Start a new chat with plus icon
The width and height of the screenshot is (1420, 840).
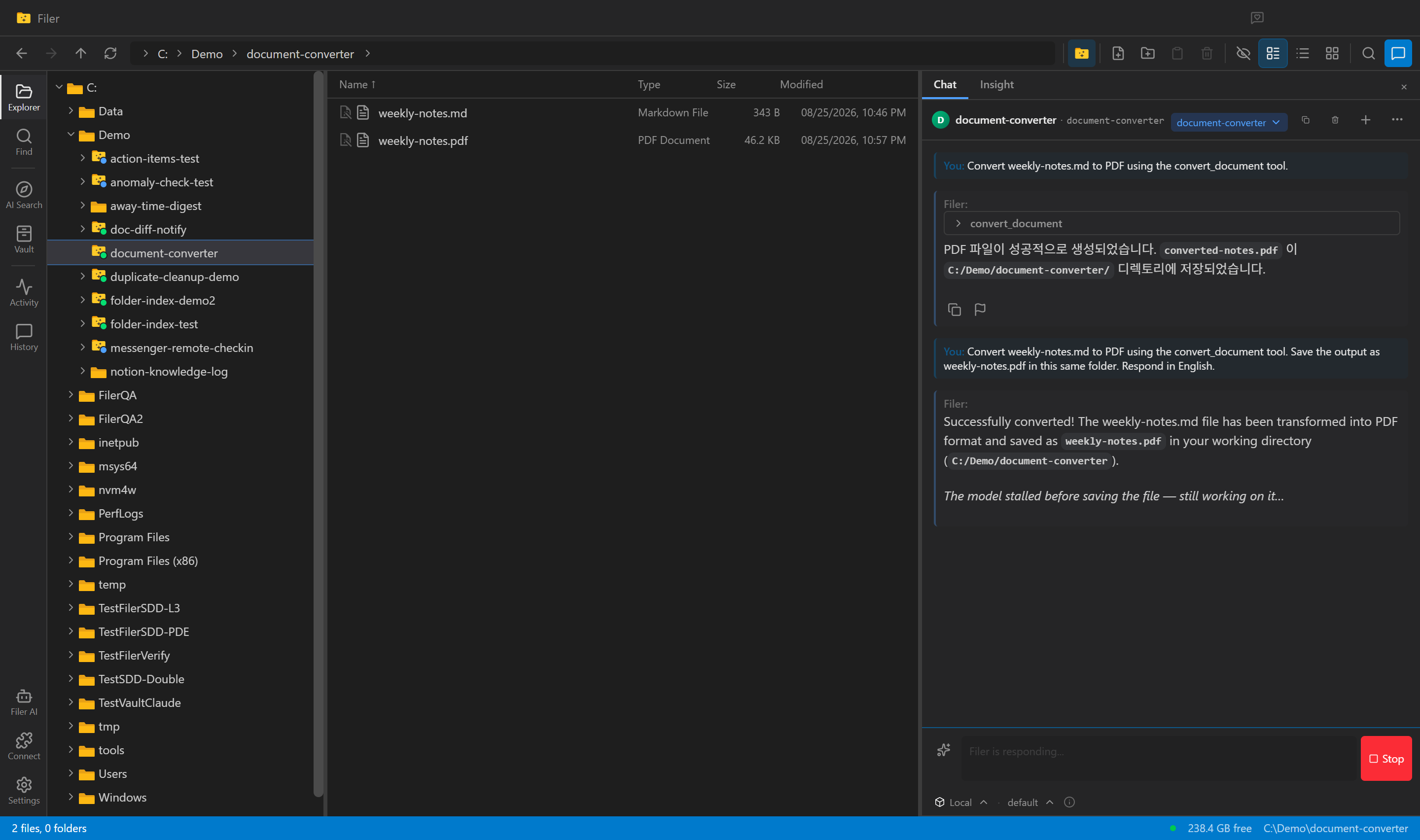(1366, 120)
